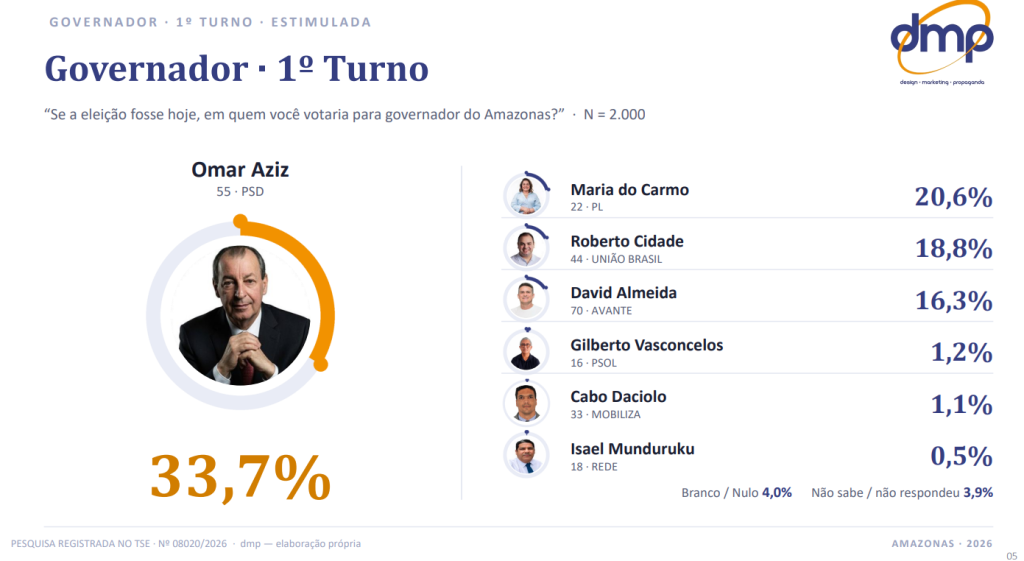Click the Não sabe / não respondeu 3,9% text
Viewport: 1024px width, 561px height.
coord(902,492)
